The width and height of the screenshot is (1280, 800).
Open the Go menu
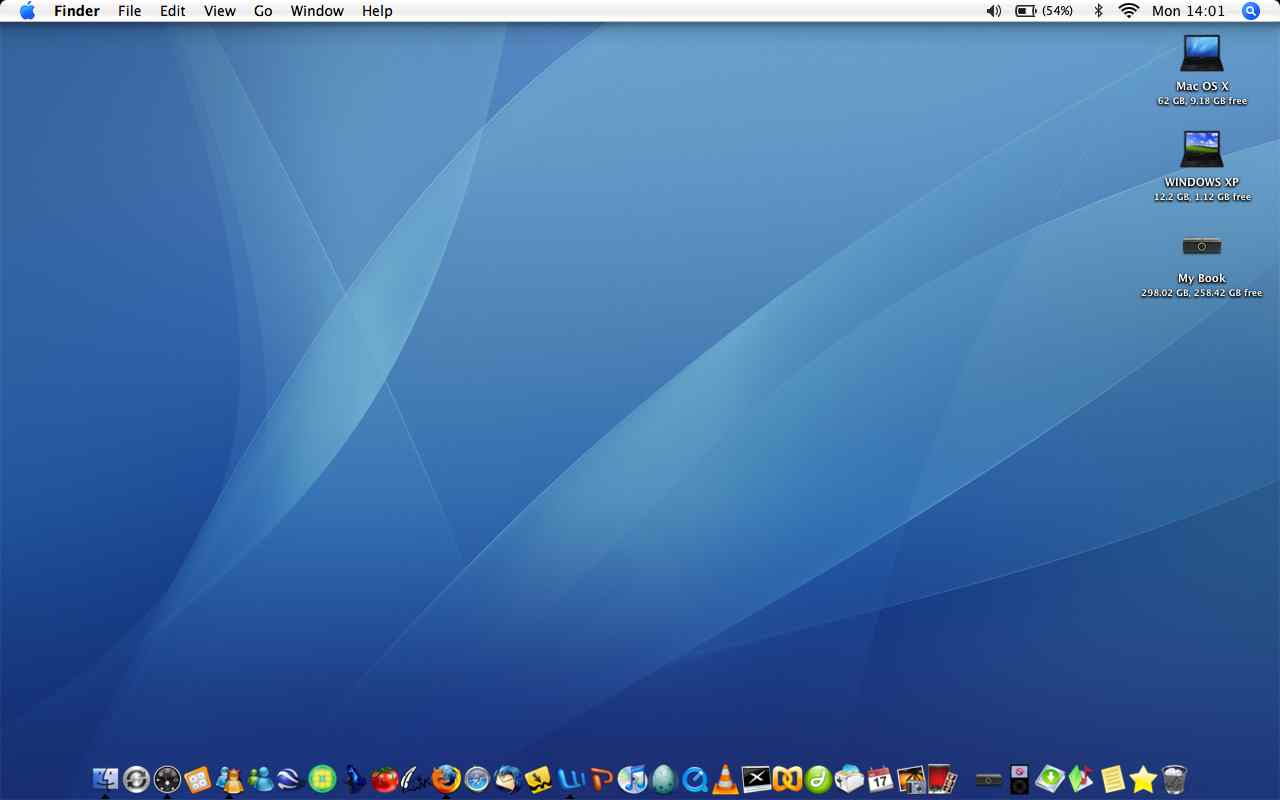click(x=263, y=11)
